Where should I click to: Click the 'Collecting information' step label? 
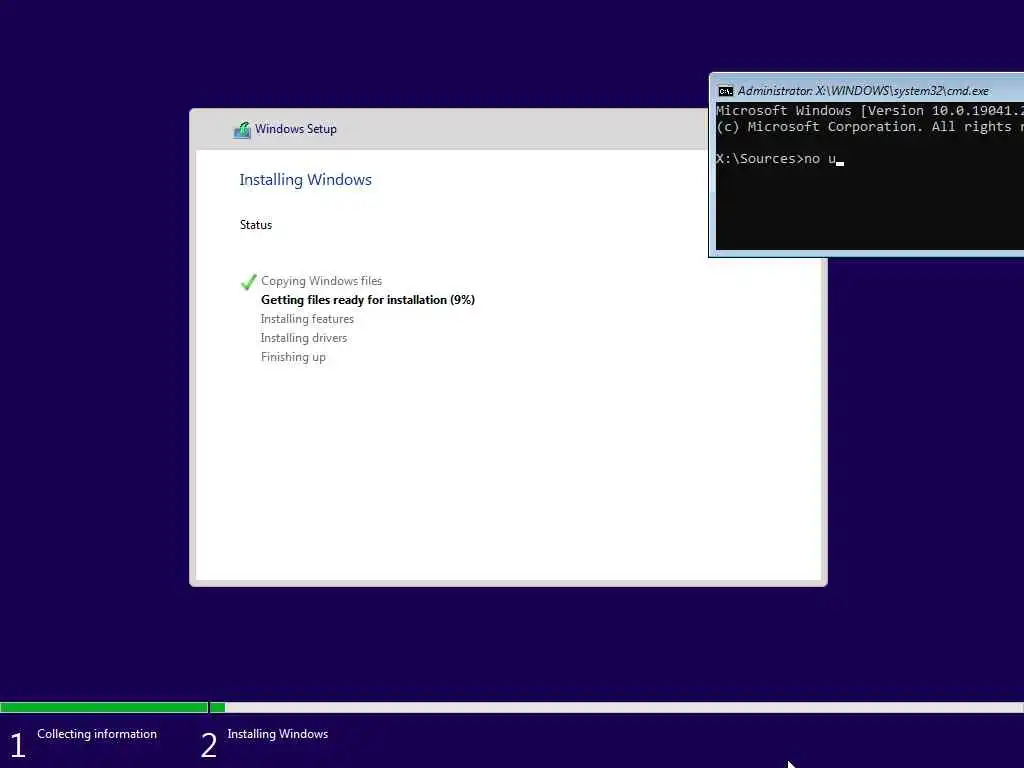tap(97, 734)
